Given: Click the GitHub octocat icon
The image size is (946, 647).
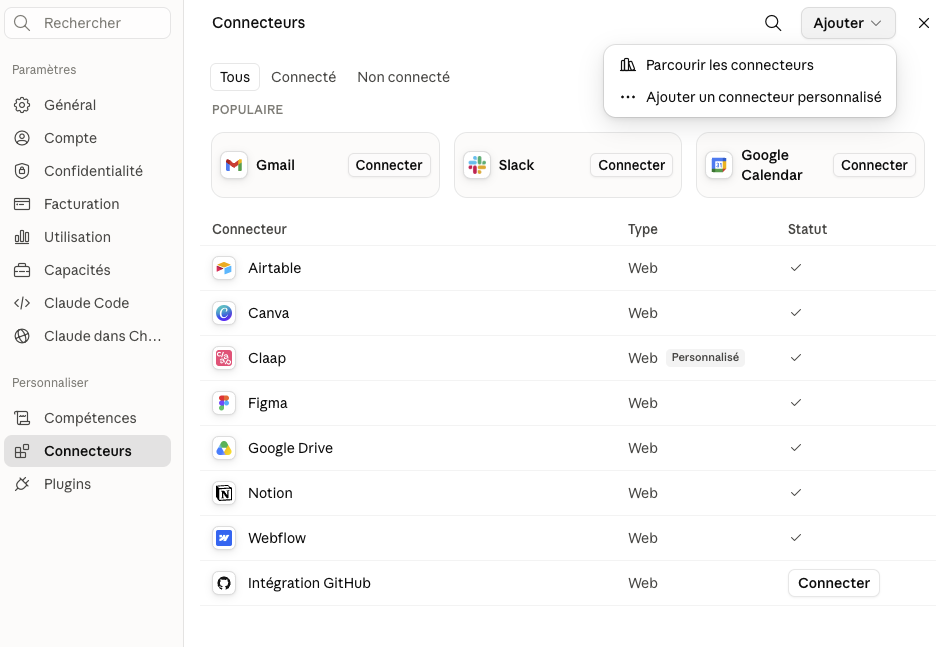Looking at the screenshot, I should [x=224, y=583].
